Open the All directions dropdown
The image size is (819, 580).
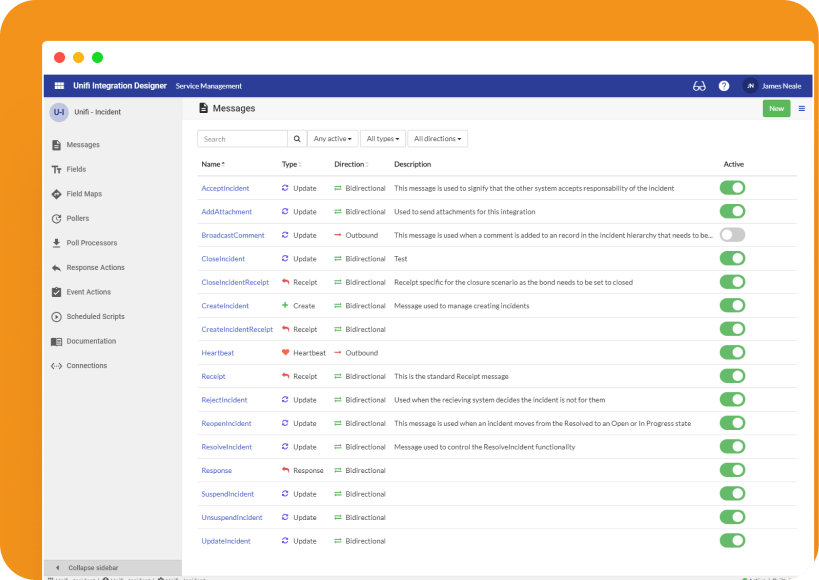pyautogui.click(x=437, y=139)
